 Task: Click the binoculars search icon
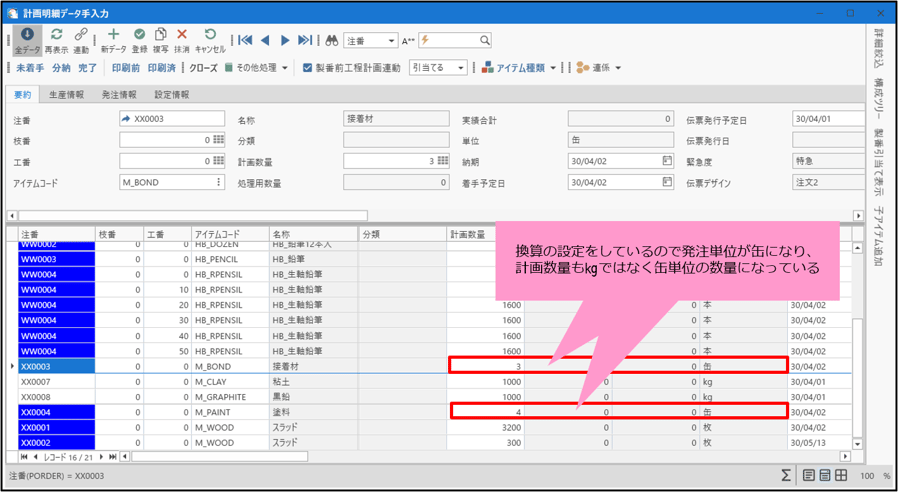(331, 41)
